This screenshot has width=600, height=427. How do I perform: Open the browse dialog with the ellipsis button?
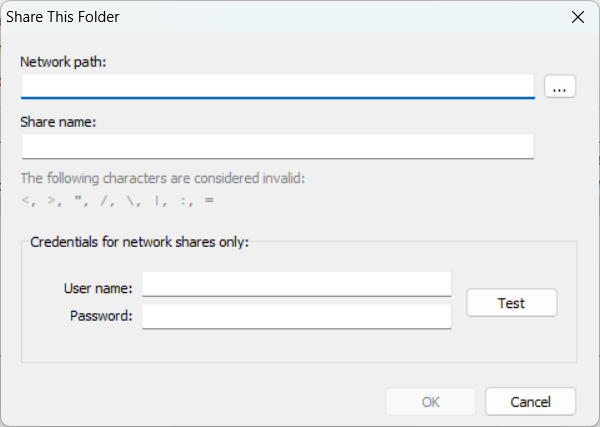[x=560, y=87]
